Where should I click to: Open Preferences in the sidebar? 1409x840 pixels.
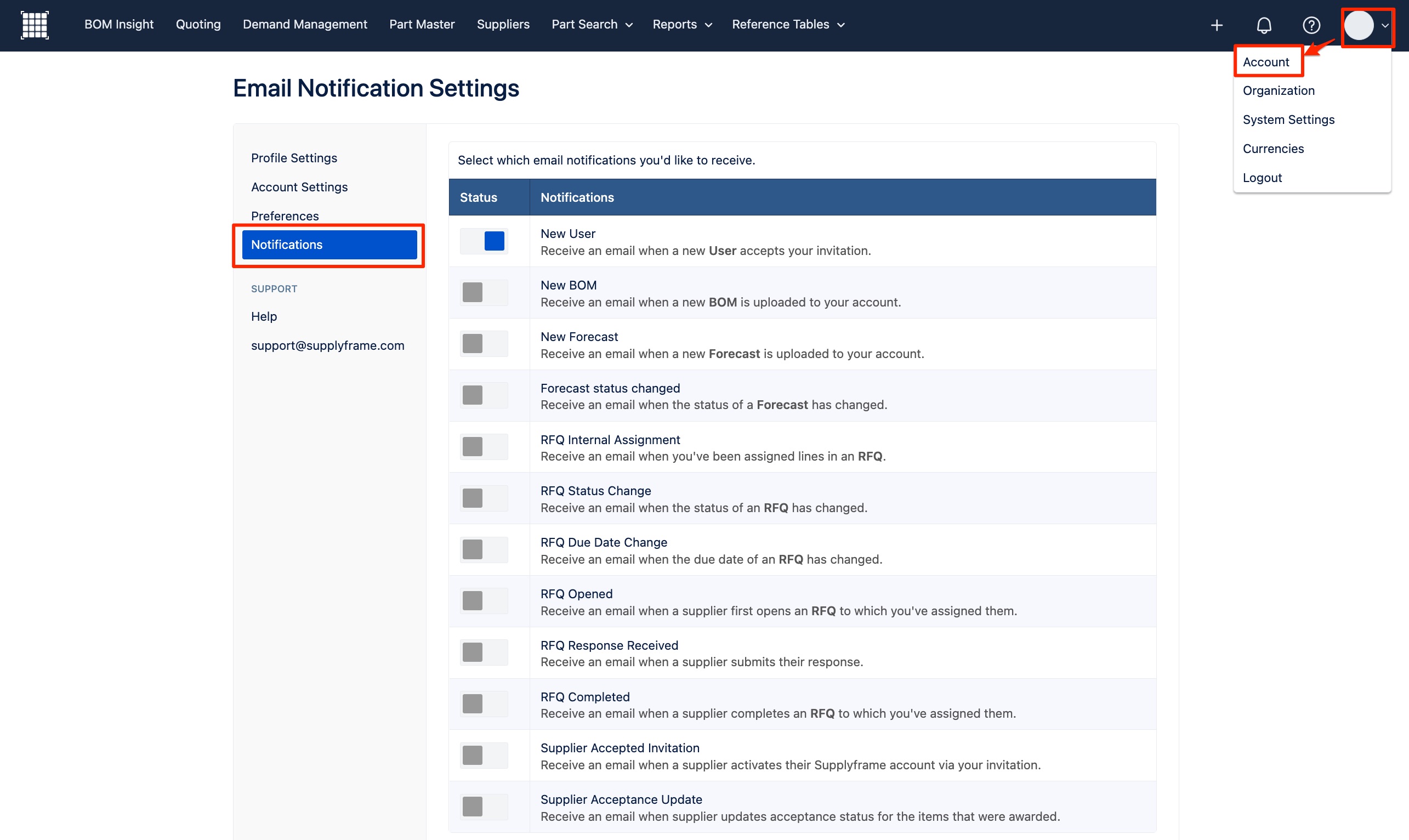(x=285, y=215)
